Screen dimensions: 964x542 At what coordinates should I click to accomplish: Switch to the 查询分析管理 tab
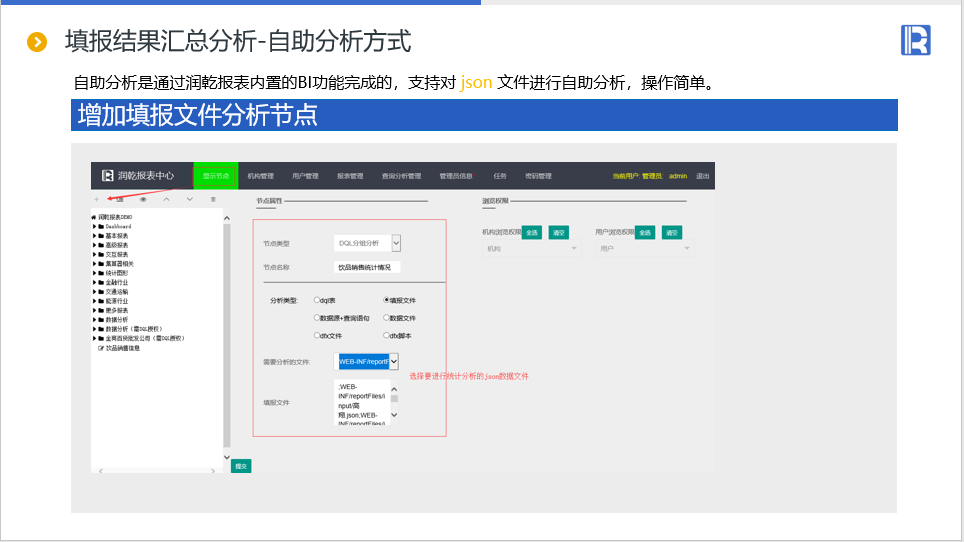tap(401, 176)
